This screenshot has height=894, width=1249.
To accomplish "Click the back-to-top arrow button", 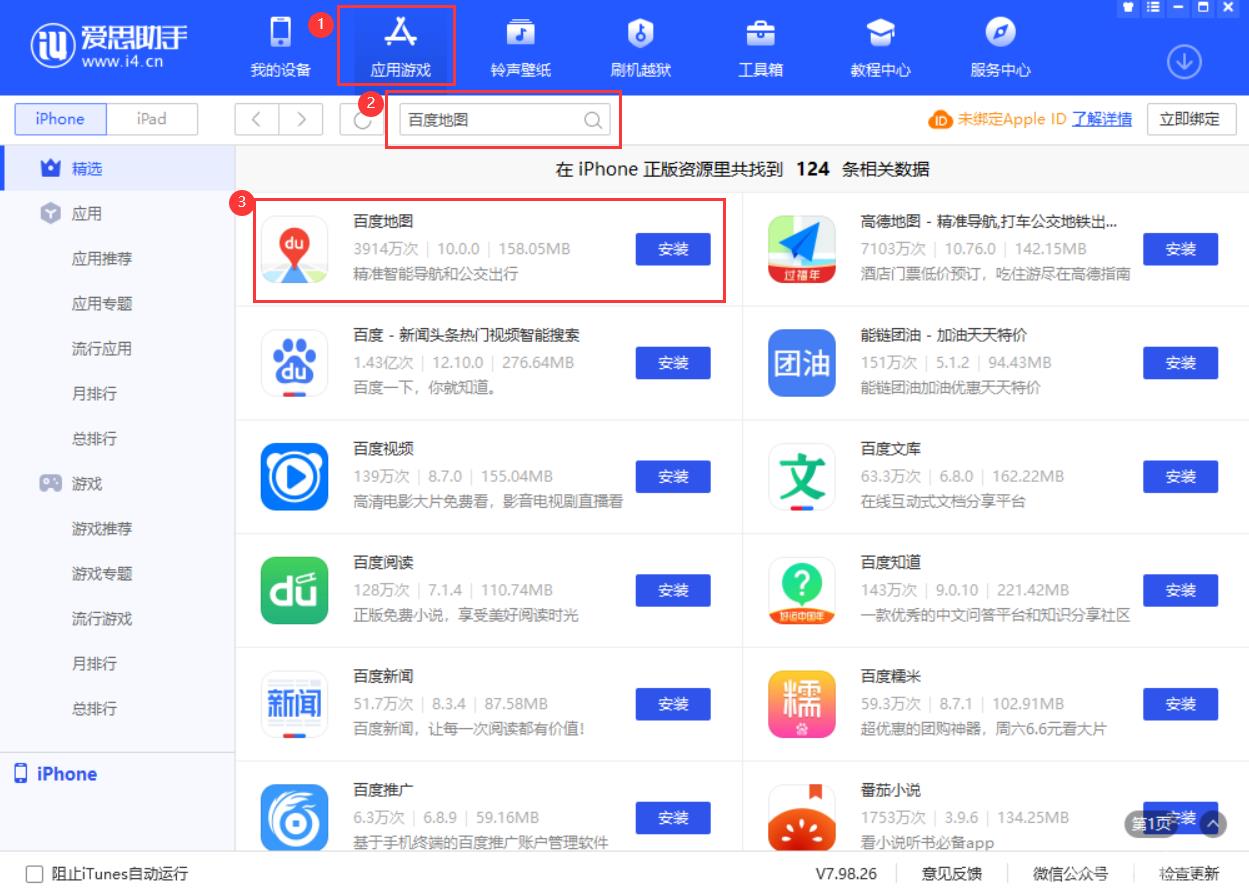I will [1213, 823].
